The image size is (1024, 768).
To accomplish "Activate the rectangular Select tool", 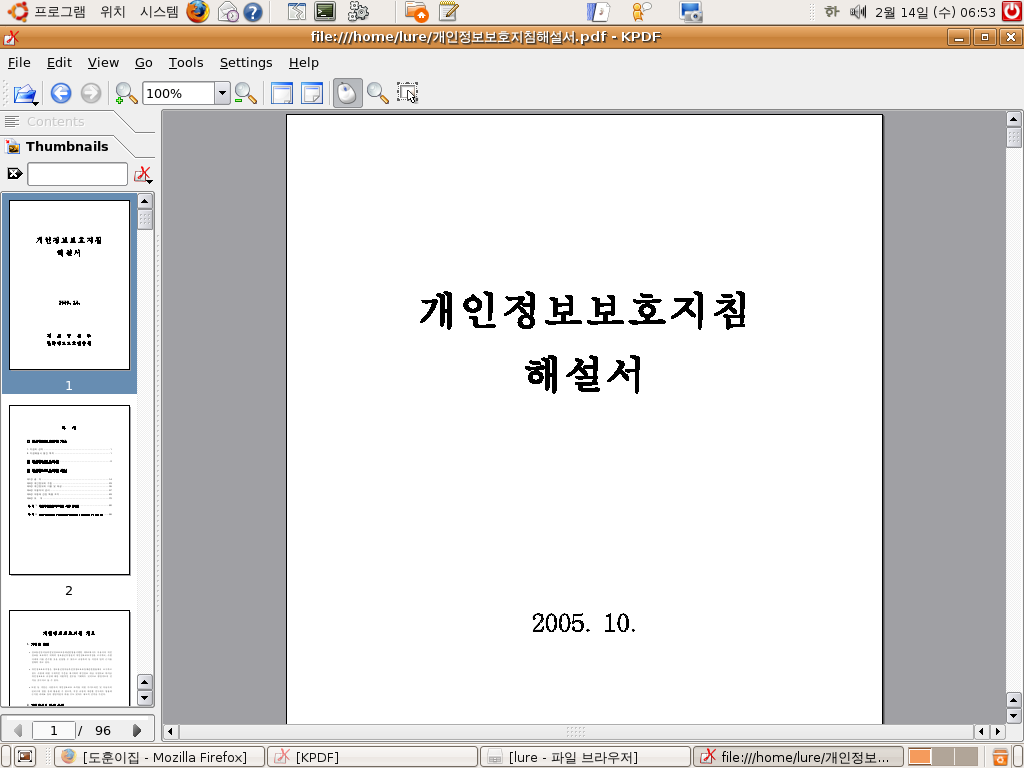I will click(407, 92).
